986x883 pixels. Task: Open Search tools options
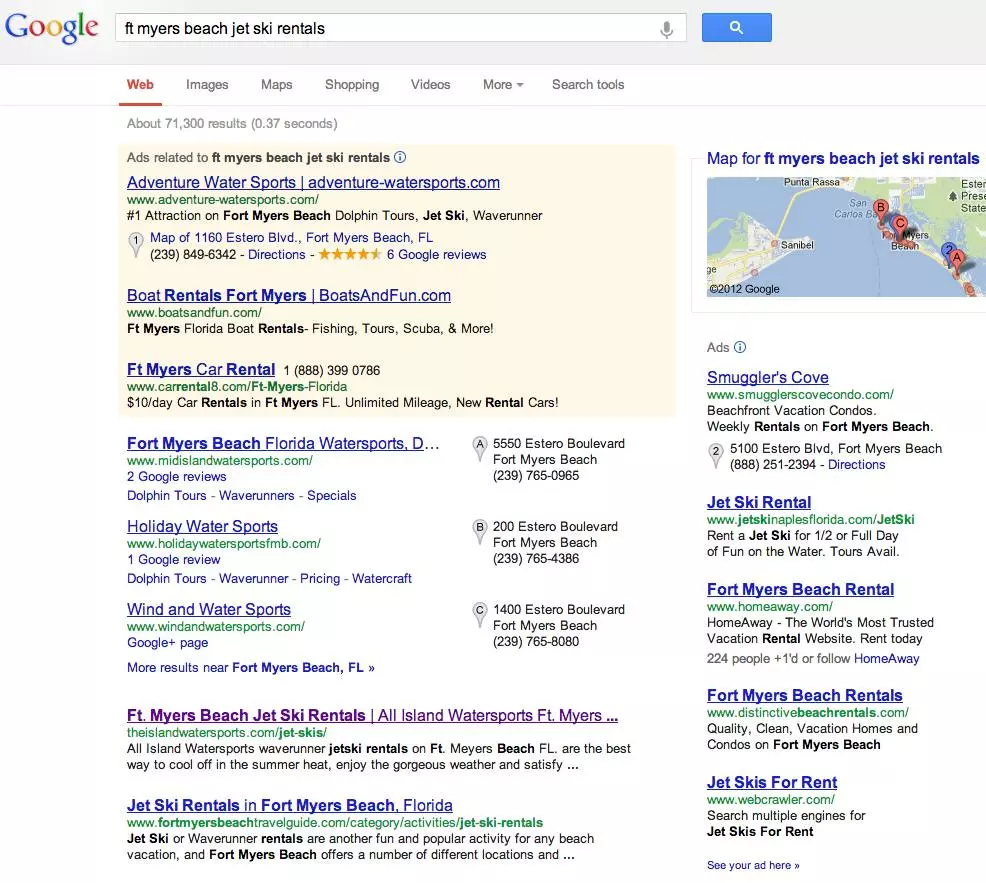588,84
